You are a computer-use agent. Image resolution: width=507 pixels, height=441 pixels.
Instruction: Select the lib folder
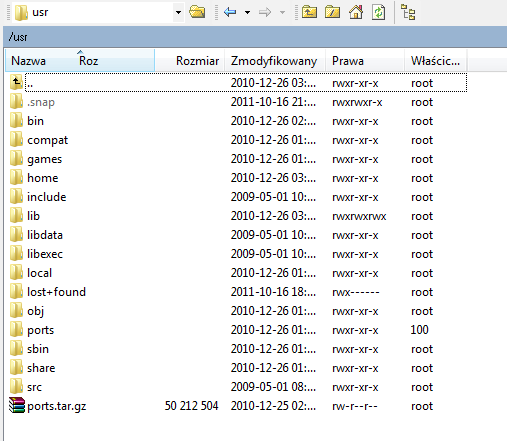point(33,216)
